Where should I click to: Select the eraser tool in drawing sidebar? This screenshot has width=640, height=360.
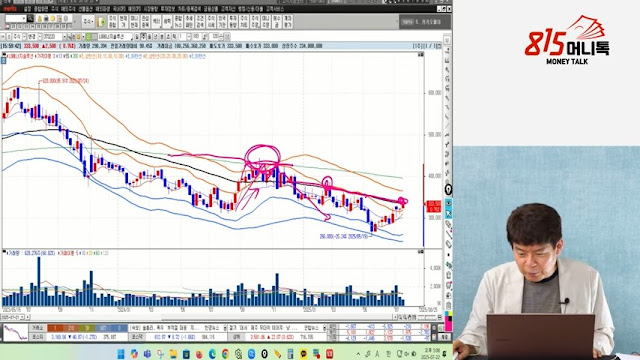pyautogui.click(x=448, y=244)
